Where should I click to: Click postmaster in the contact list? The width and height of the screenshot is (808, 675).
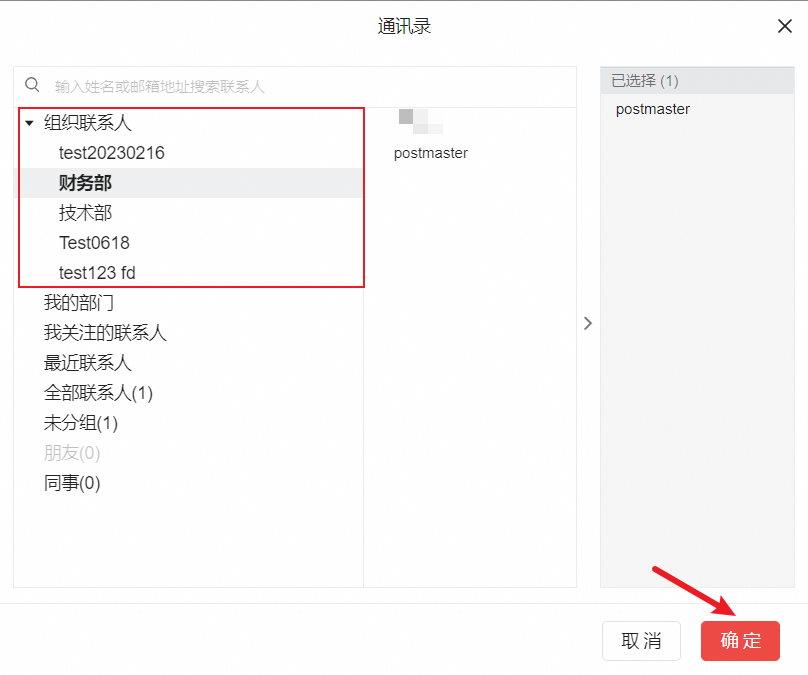click(431, 153)
